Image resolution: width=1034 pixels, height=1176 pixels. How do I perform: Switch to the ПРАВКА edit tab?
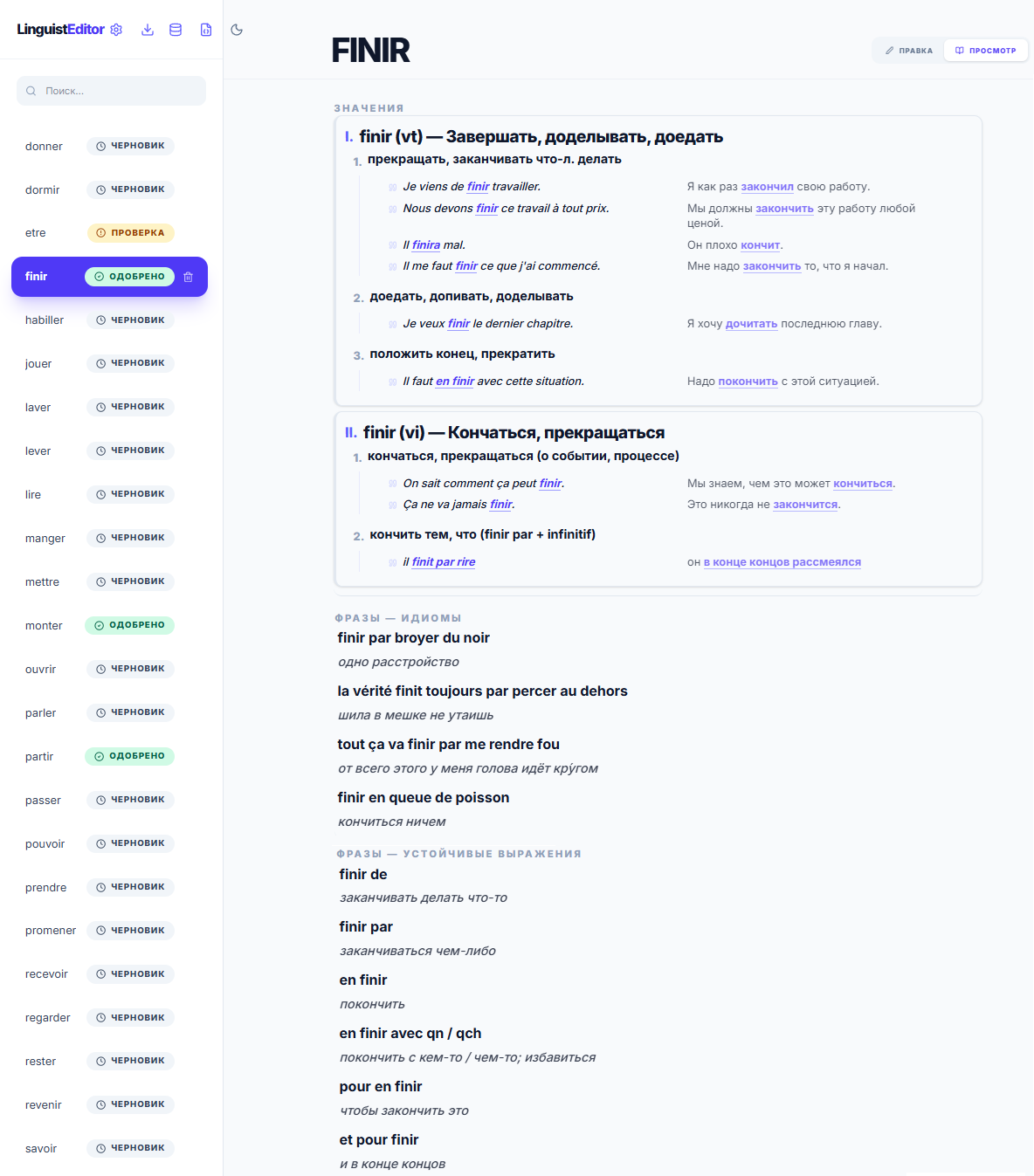pos(908,51)
